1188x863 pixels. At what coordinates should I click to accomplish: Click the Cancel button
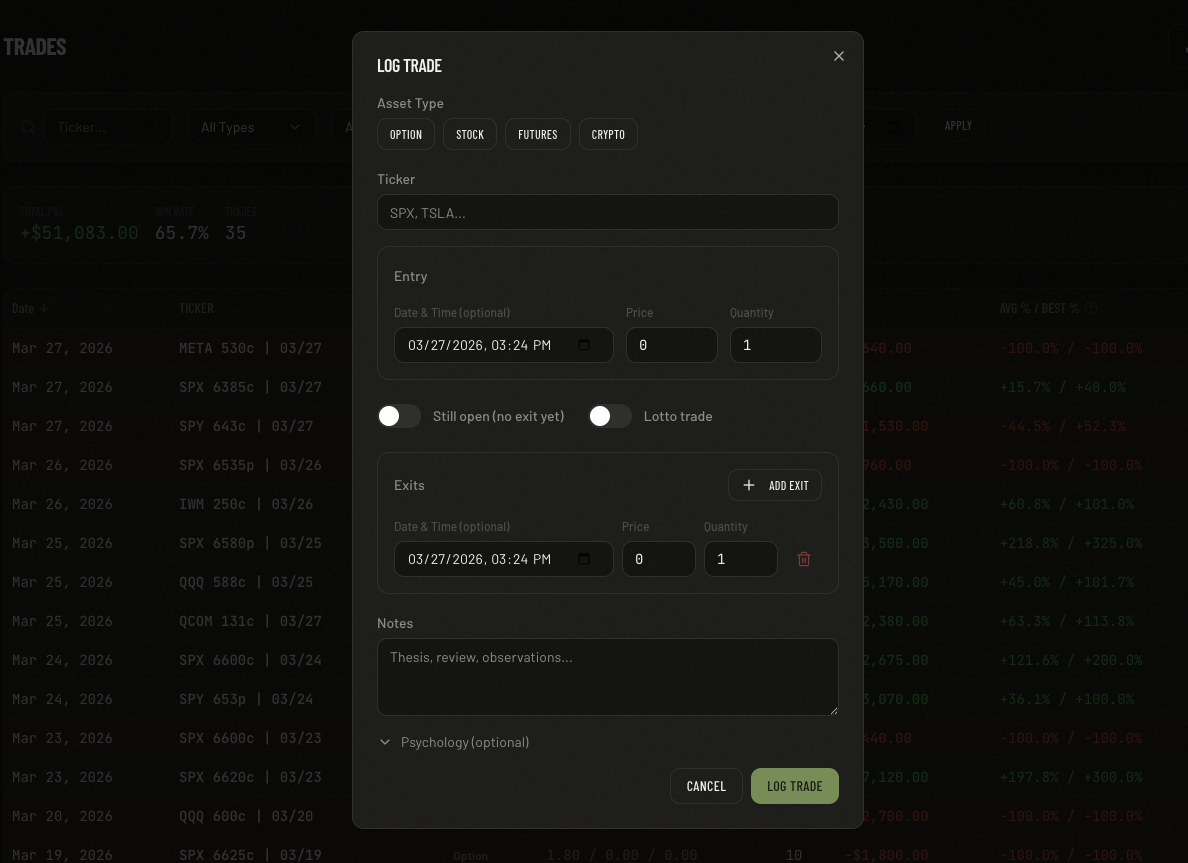pyautogui.click(x=706, y=786)
